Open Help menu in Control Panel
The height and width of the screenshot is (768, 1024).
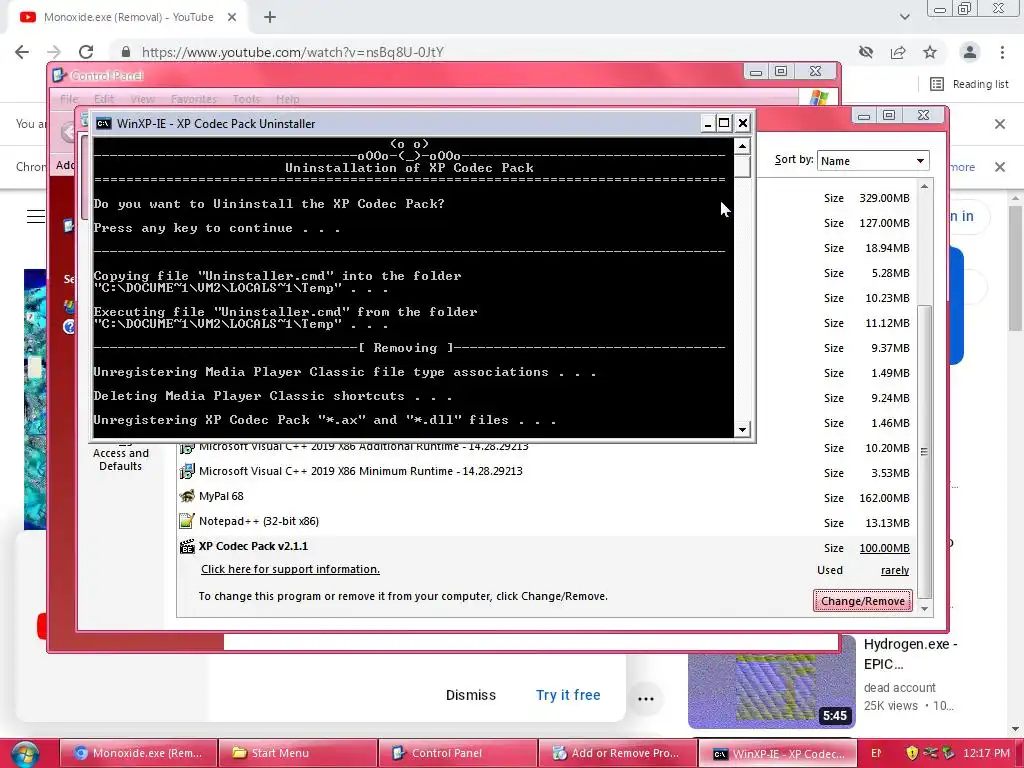coord(287,99)
